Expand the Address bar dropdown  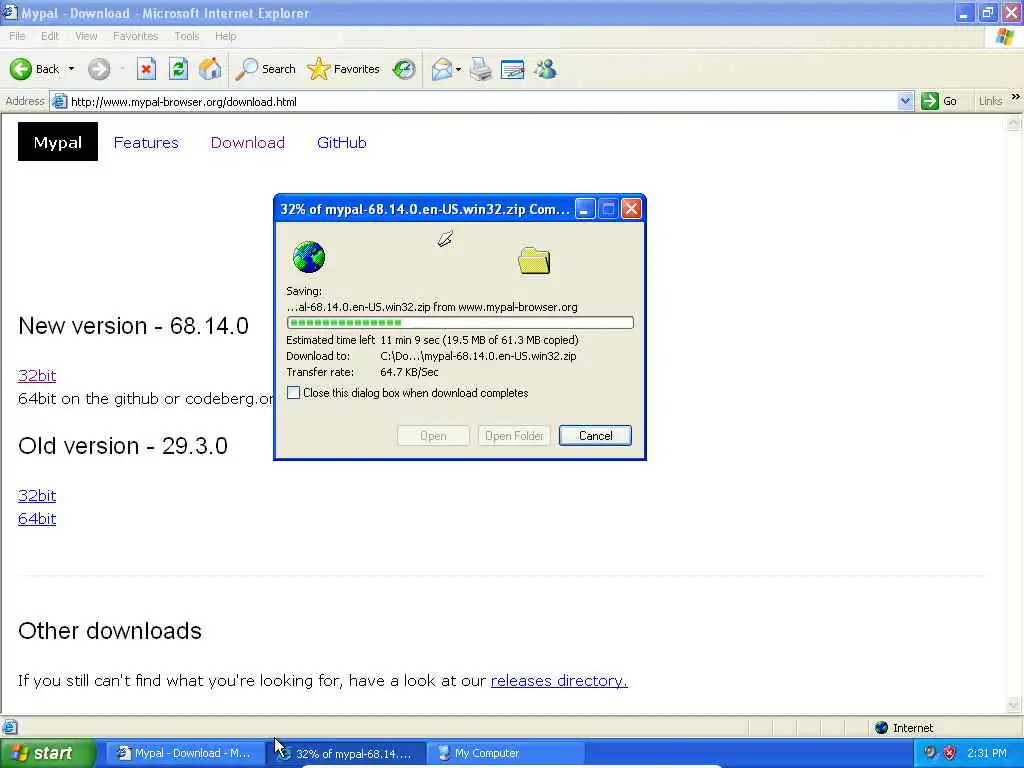click(904, 101)
